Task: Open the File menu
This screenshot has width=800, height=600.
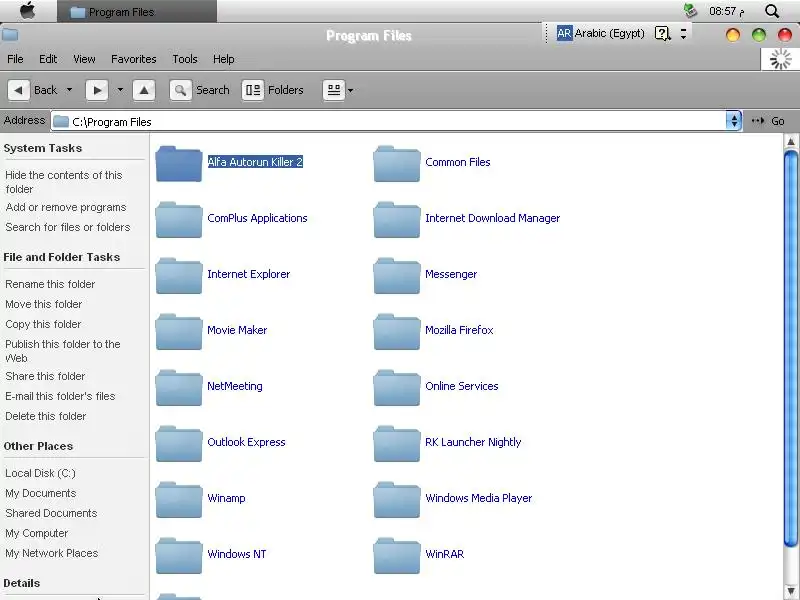Action: tap(15, 59)
